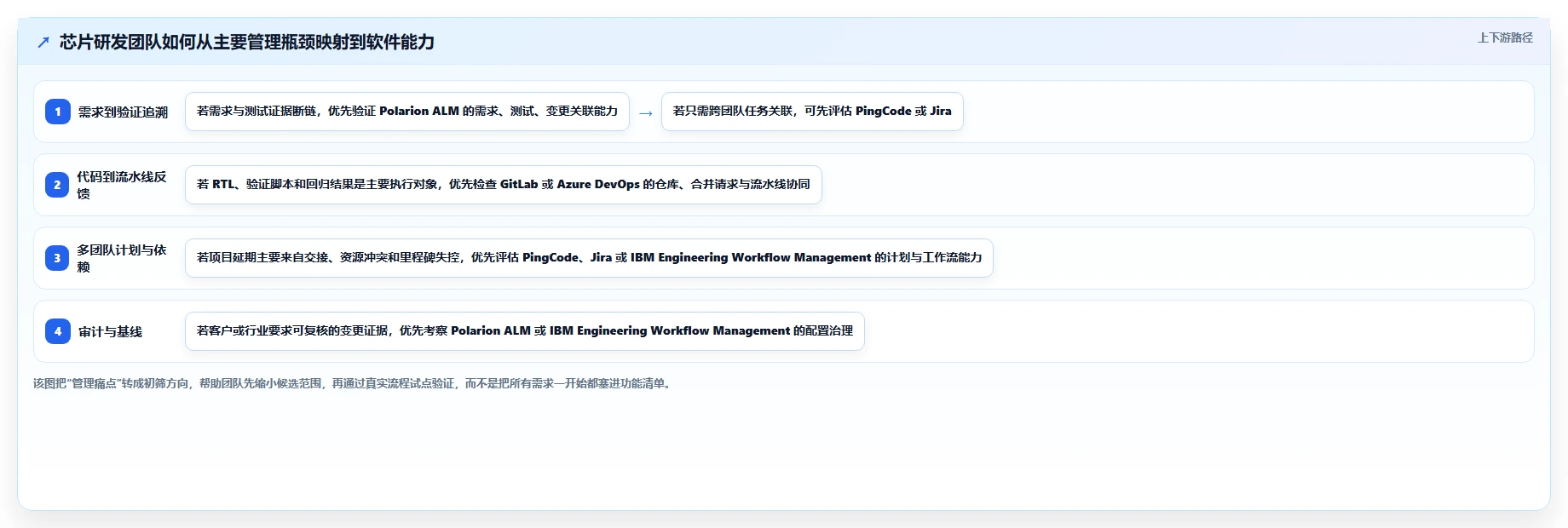
Task: Click the heading 芯片研发团队如何从主要管理瓶颈映射到软件能力
Action: point(247,42)
